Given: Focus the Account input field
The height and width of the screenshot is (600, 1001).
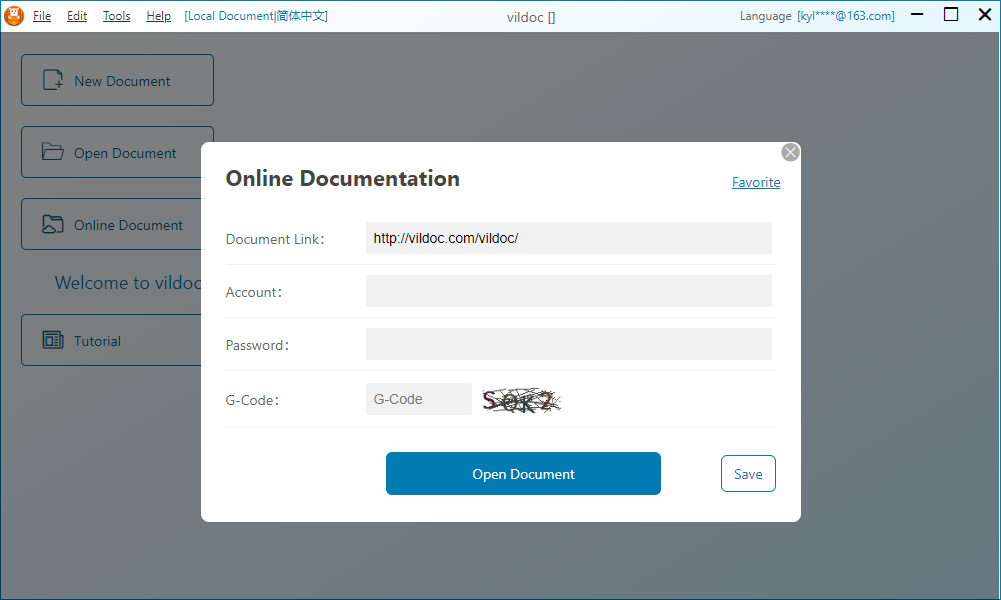Looking at the screenshot, I should (x=568, y=291).
